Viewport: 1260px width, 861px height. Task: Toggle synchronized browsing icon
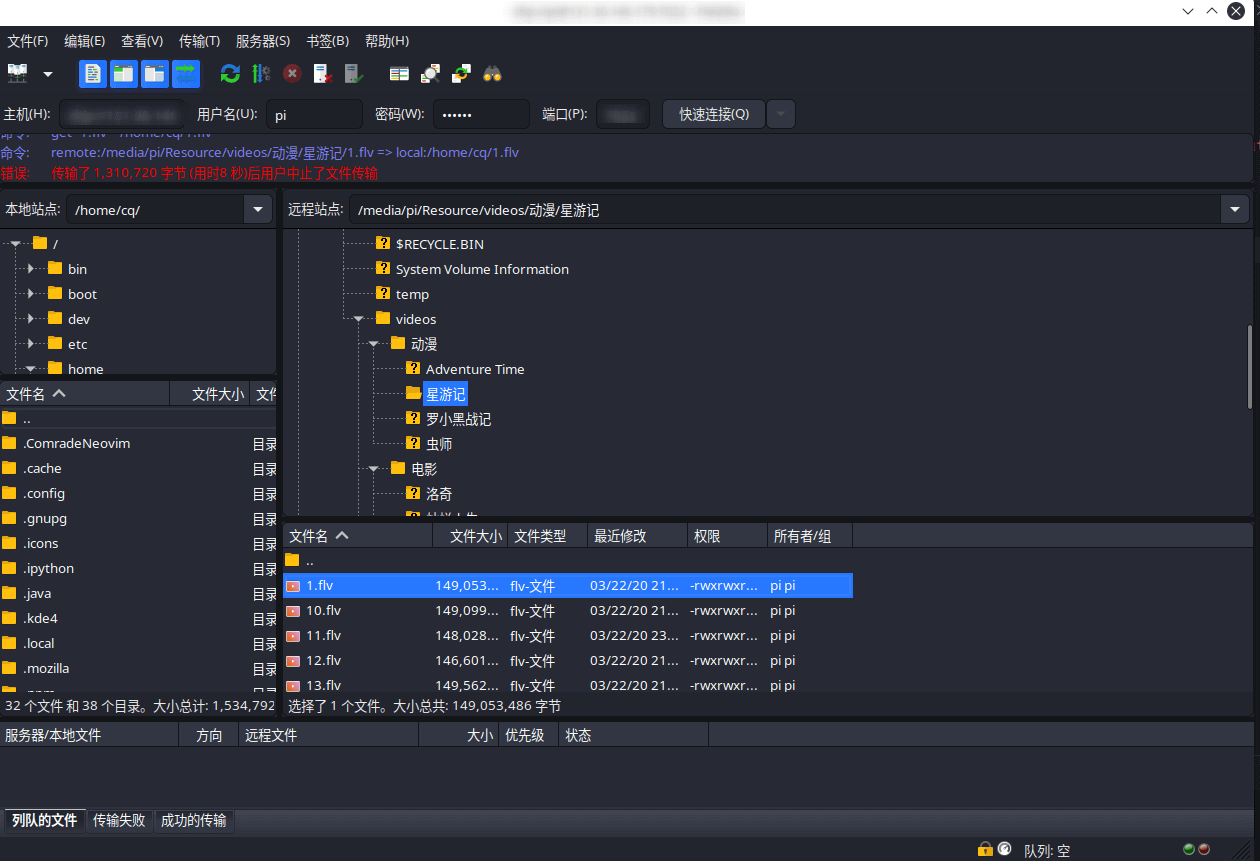tap(461, 73)
